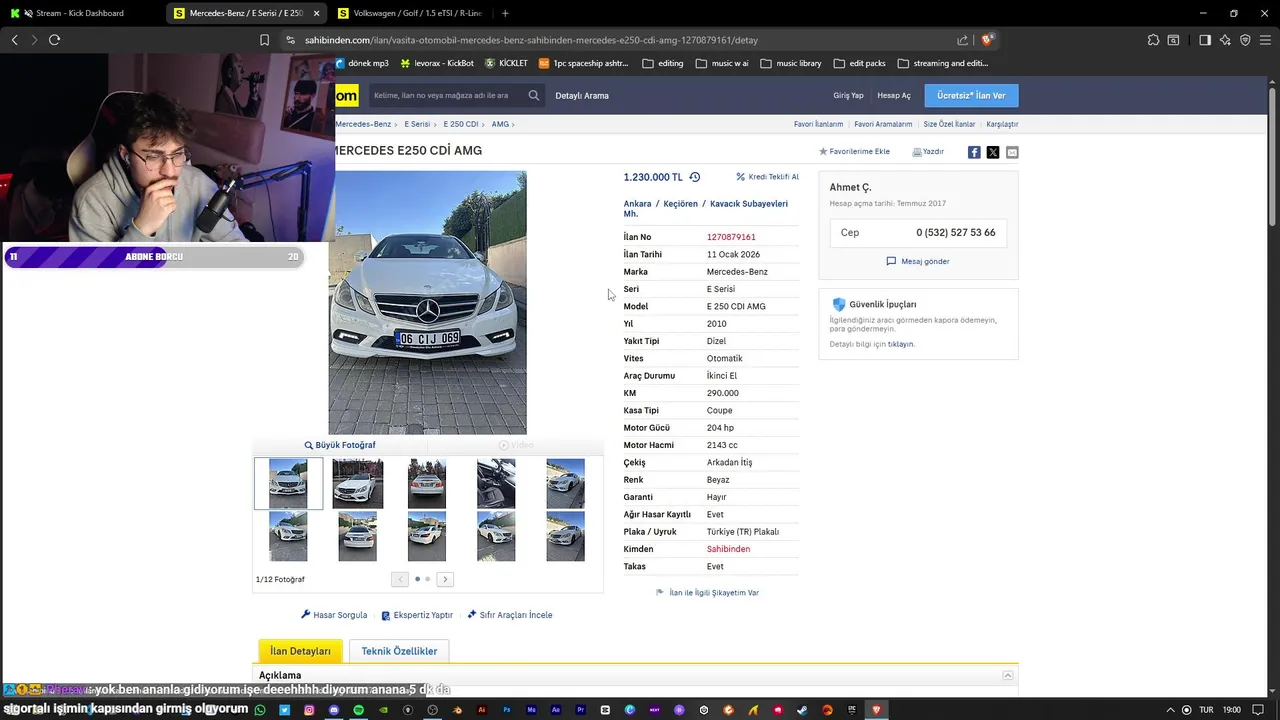Open Brave VPN shield icon
Screen dimensions: 1280x720
click(x=1245, y=40)
